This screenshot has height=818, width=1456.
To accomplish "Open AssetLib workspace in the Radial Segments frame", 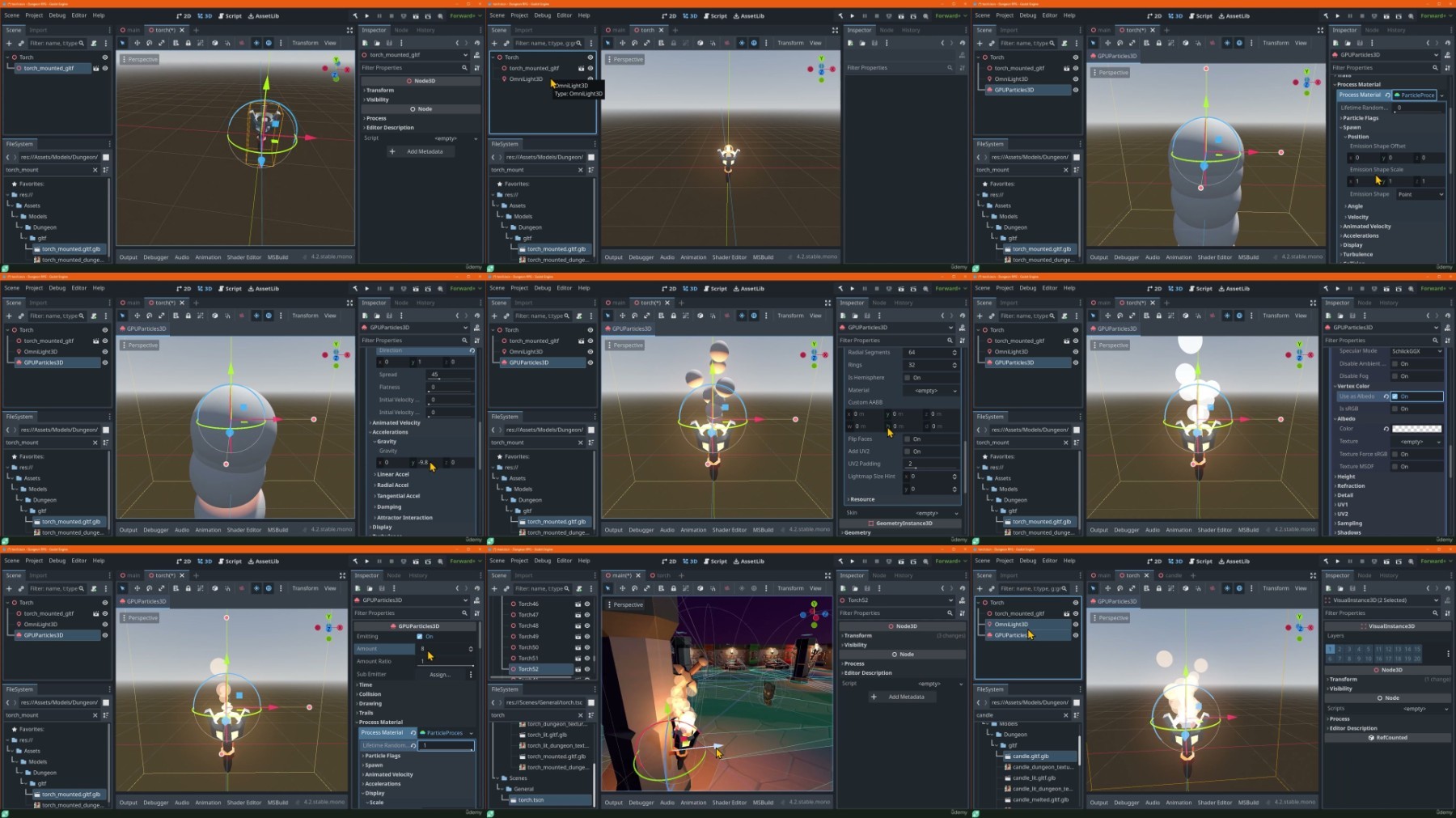I will pyautogui.click(x=748, y=288).
